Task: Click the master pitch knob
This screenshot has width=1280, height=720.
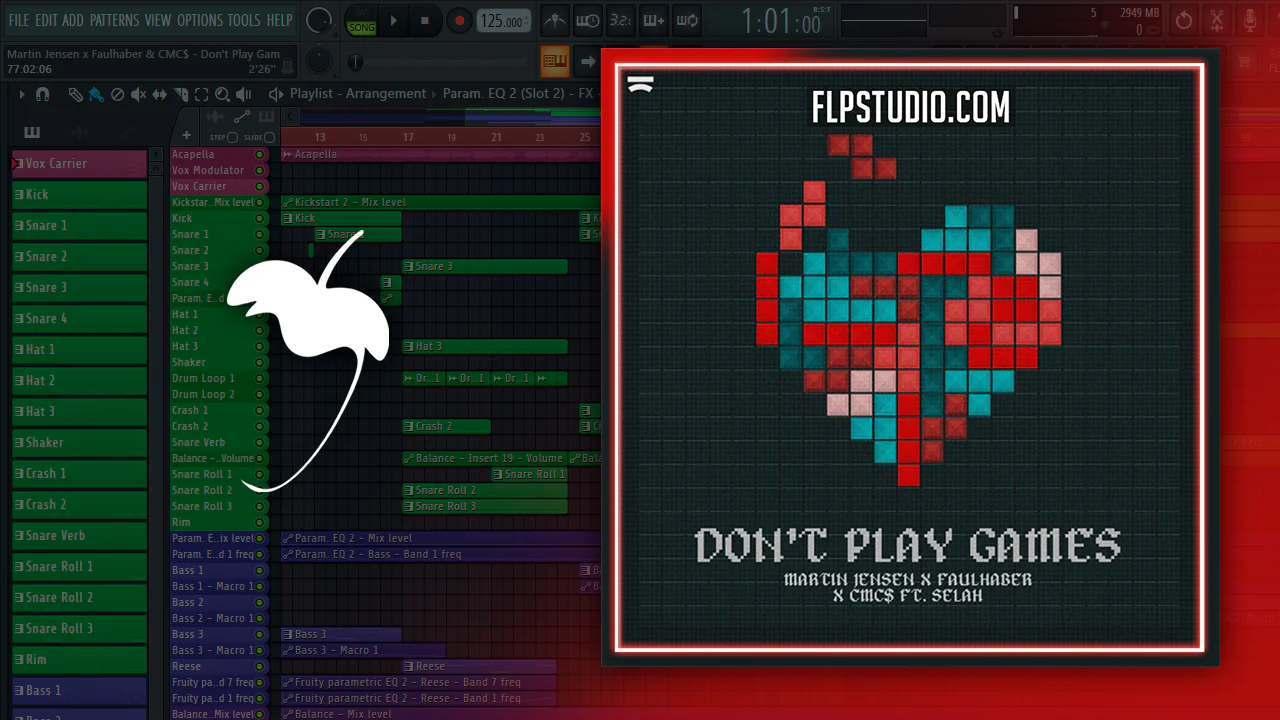Action: 318,61
